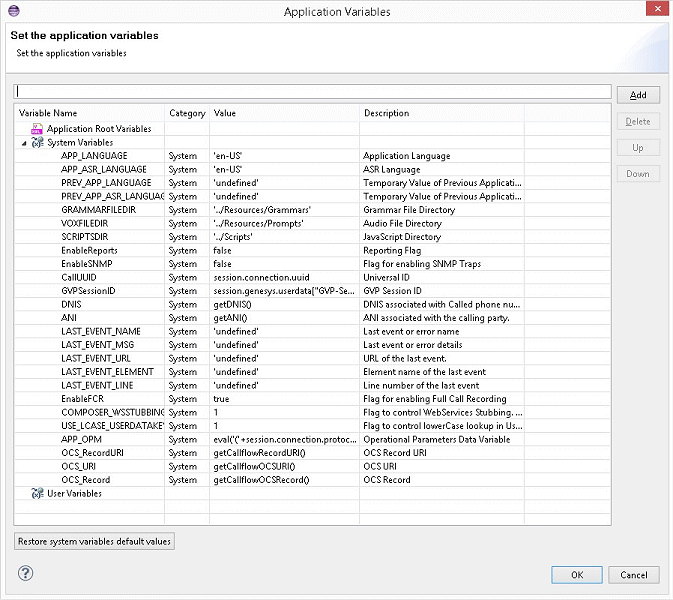Select the ANI variable
The height and width of the screenshot is (600, 673).
click(x=69, y=318)
